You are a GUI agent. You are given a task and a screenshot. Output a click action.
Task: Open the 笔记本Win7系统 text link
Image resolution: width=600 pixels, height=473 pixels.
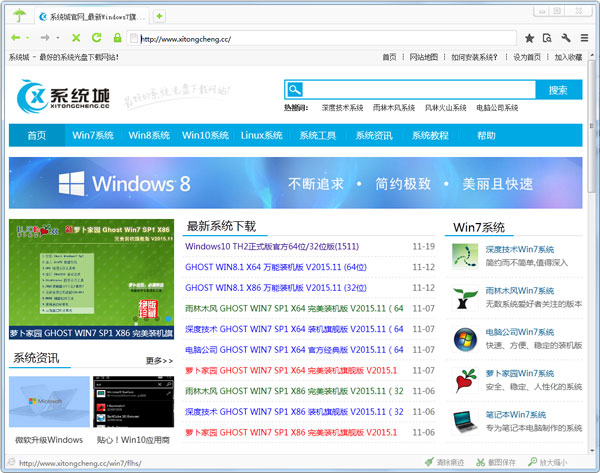click(516, 415)
